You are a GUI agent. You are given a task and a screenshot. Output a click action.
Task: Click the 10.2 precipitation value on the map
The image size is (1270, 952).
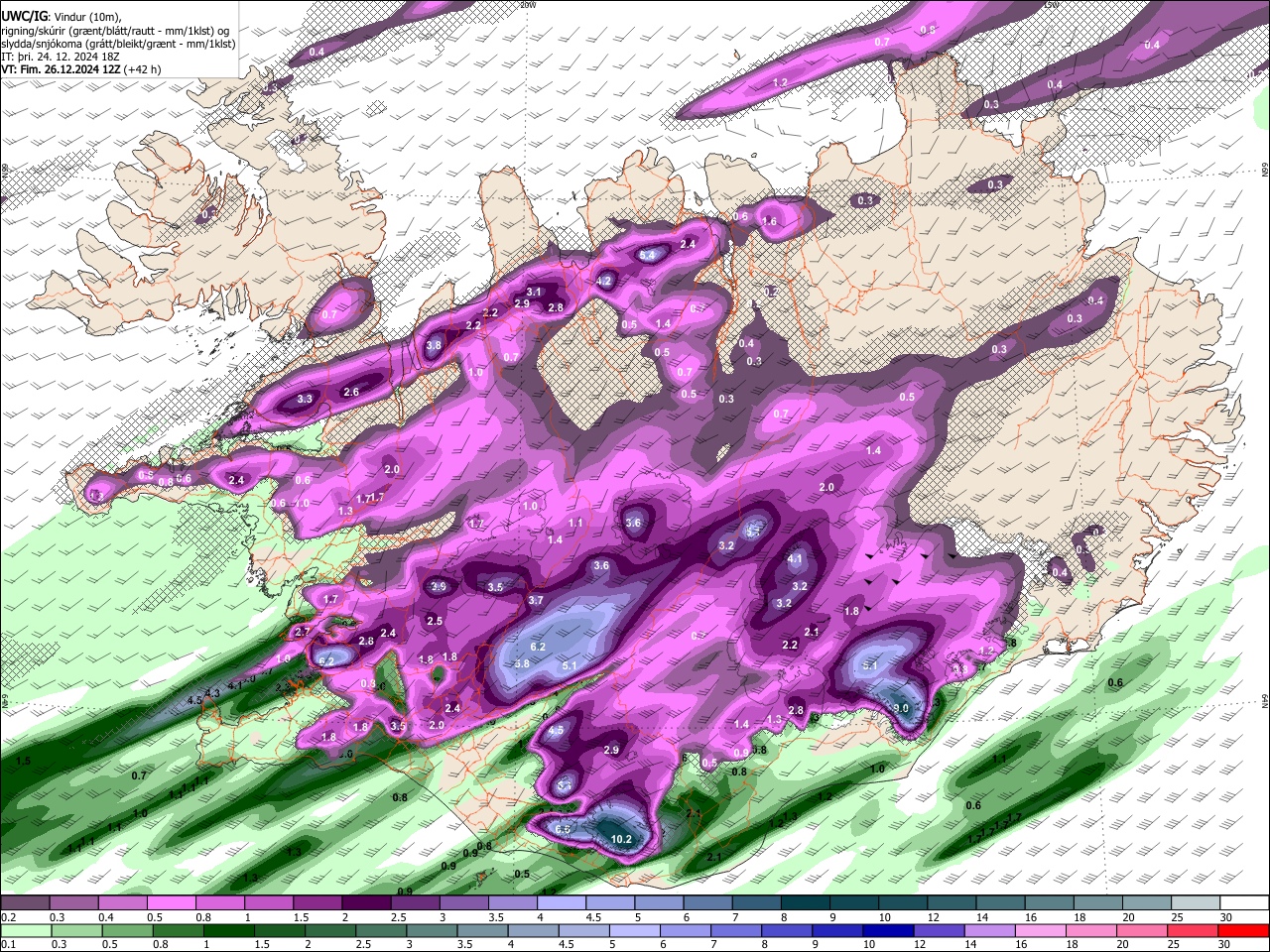tap(621, 840)
